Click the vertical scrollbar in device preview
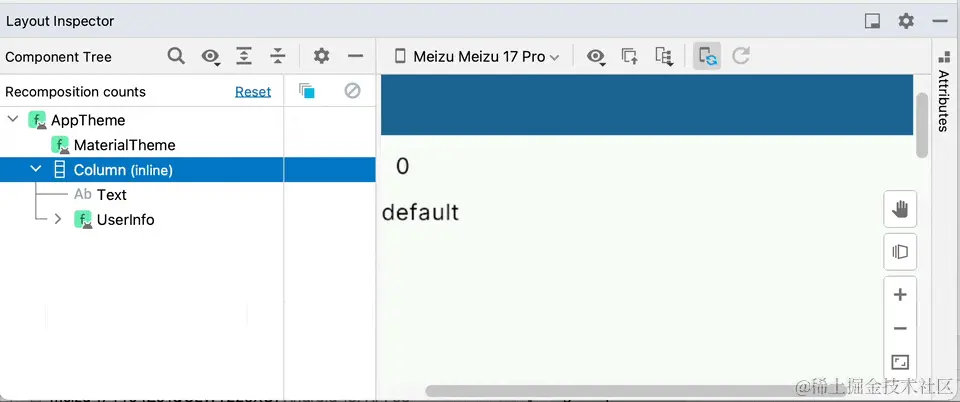Image resolution: width=960 pixels, height=402 pixels. 921,125
